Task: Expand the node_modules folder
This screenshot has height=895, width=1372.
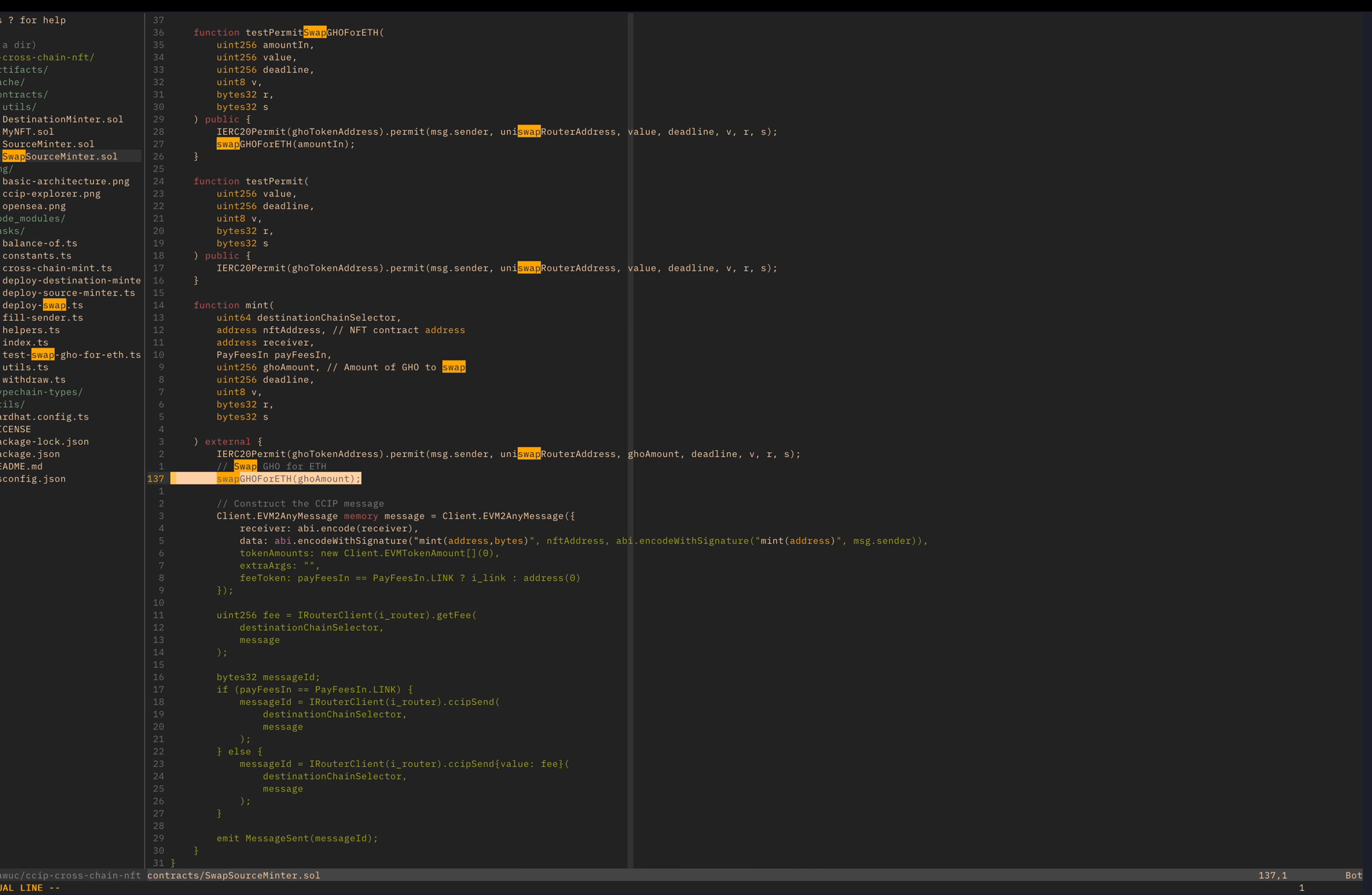Action: pyautogui.click(x=33, y=218)
